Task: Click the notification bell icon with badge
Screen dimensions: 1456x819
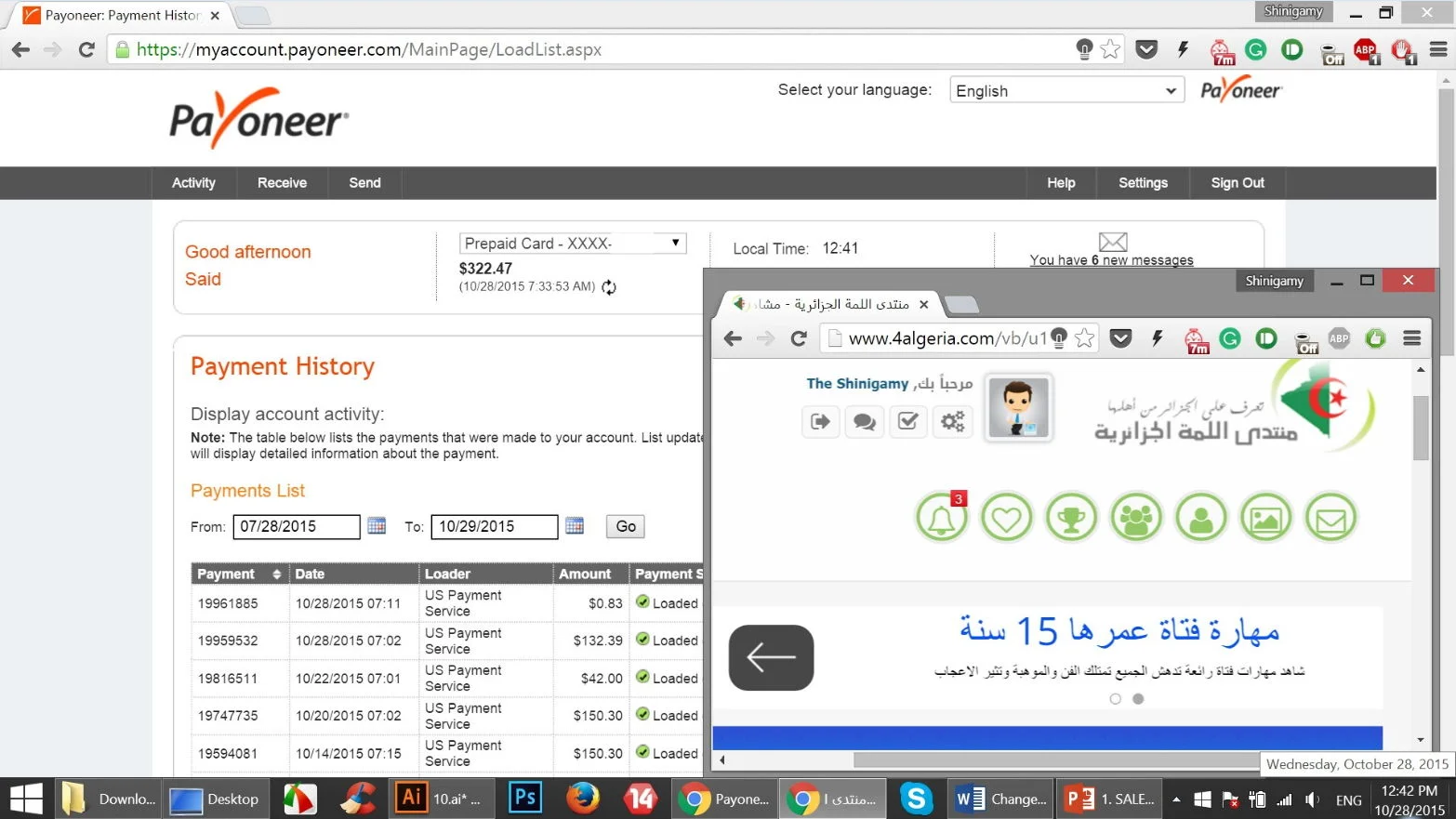Action: pos(941,518)
